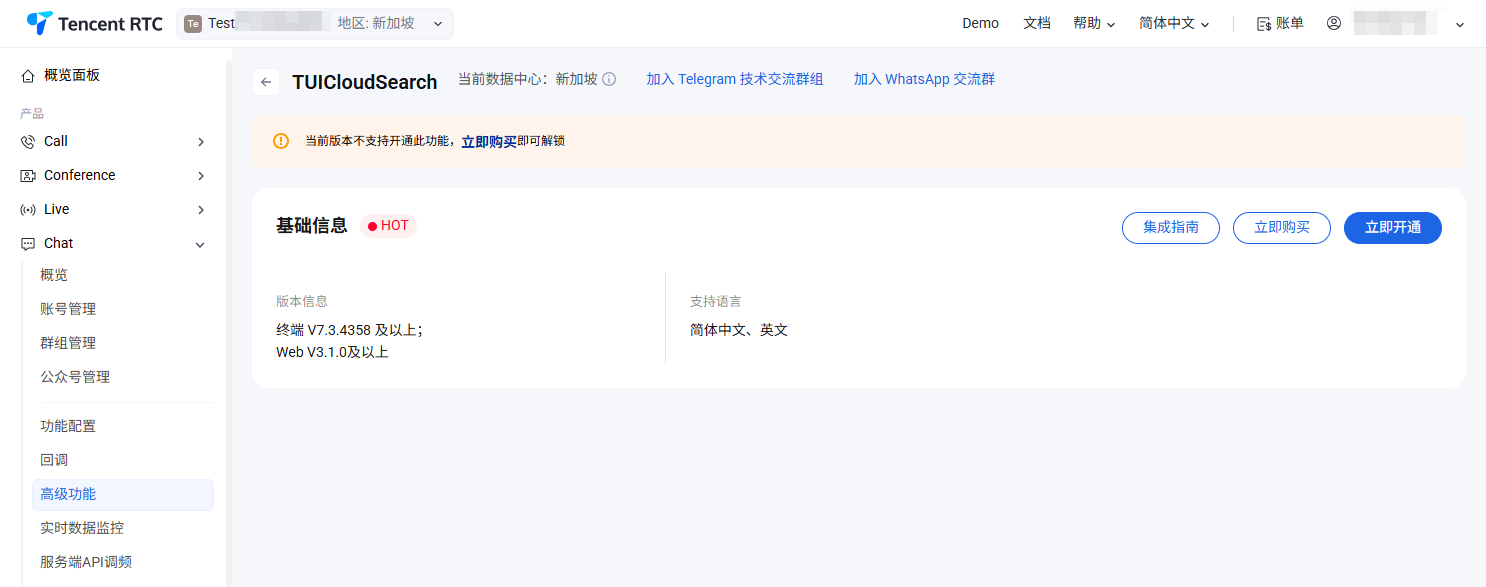Click the blue 立即开通 button
Screen dimensions: 1486x587
pos(1393,228)
